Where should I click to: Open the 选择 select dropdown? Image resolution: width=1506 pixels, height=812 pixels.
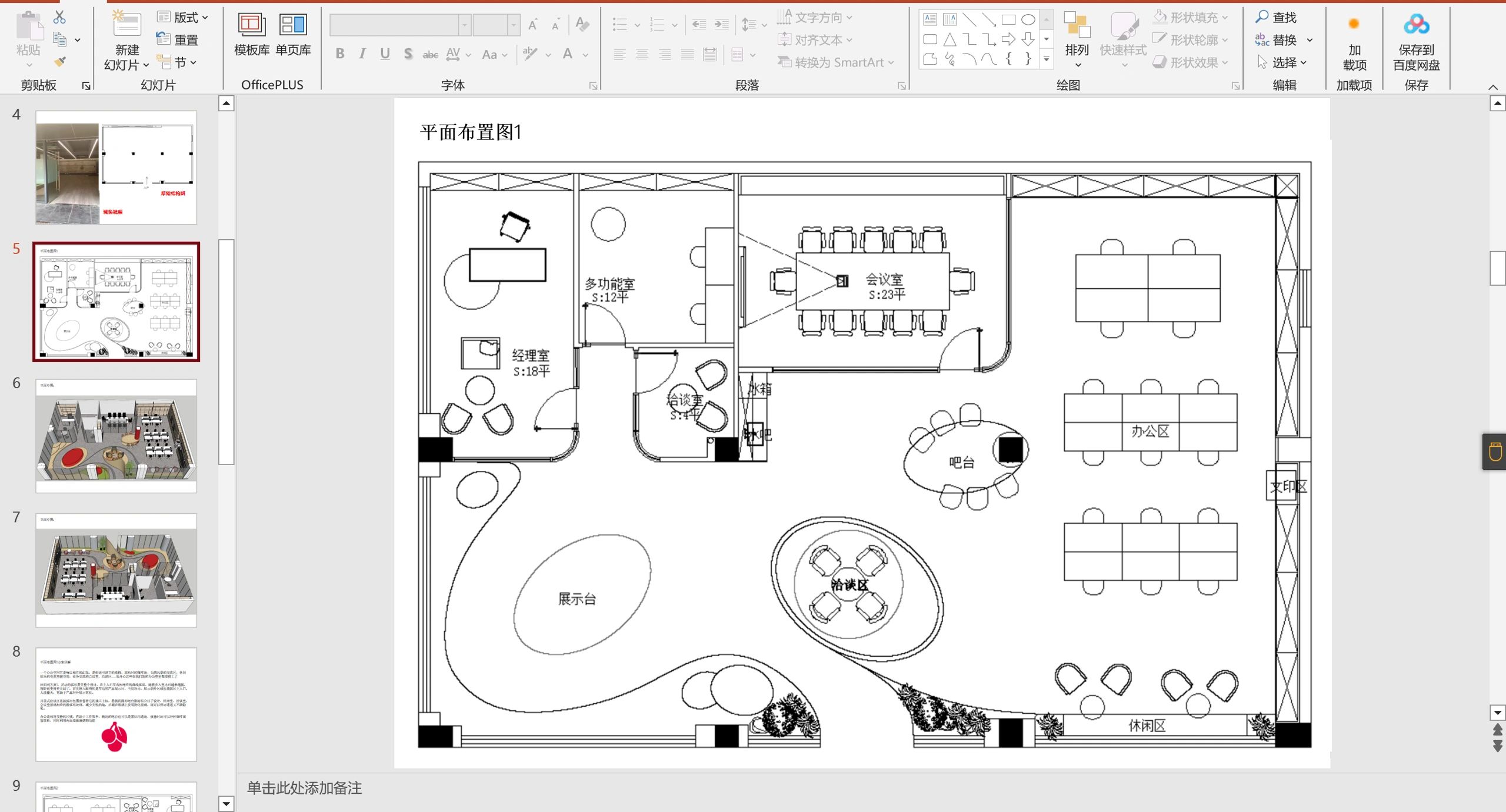[x=1283, y=62]
